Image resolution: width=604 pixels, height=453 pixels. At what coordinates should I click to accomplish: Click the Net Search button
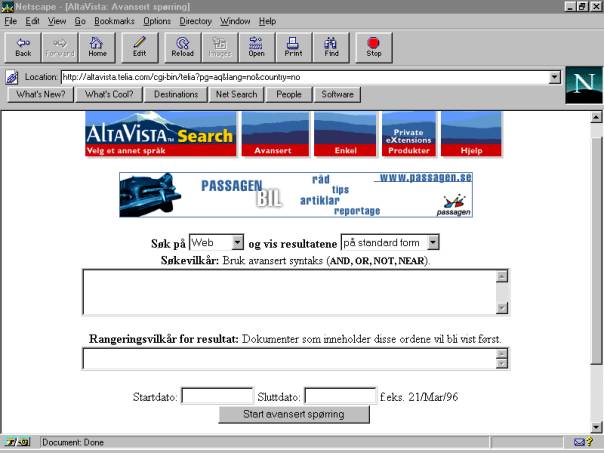click(236, 94)
